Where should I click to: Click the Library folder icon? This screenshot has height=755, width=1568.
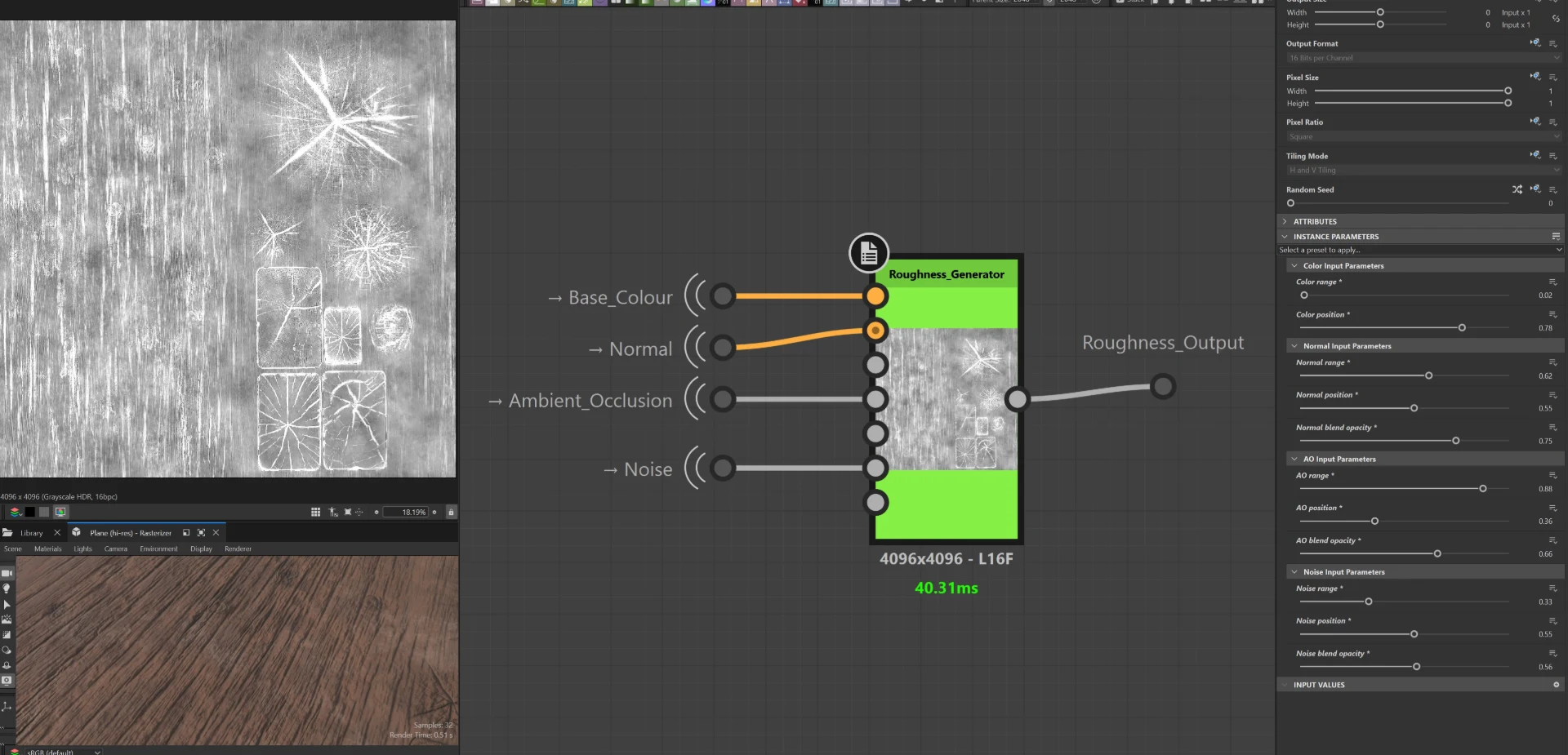(x=7, y=533)
